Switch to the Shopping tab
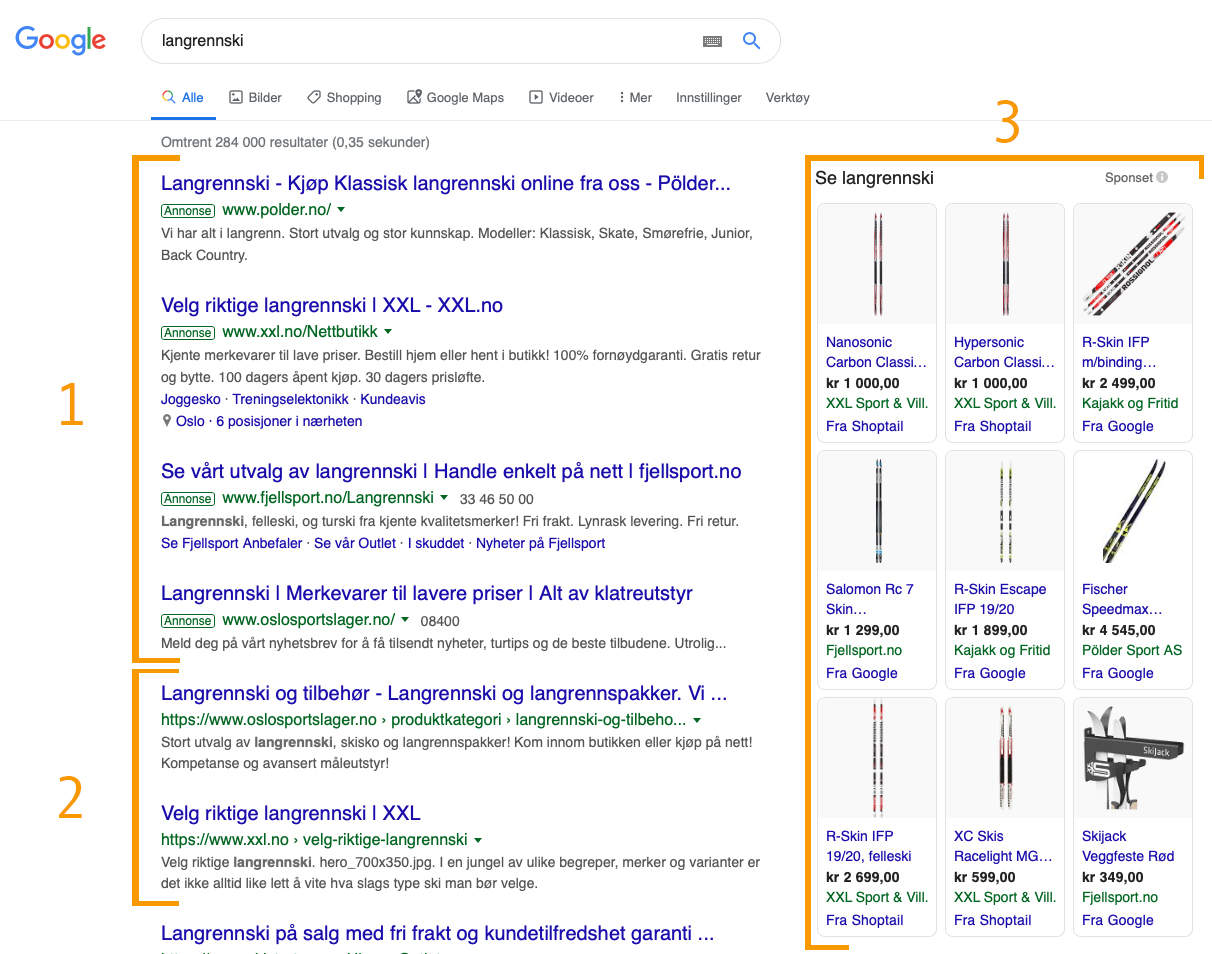The image size is (1212, 954). pos(344,97)
